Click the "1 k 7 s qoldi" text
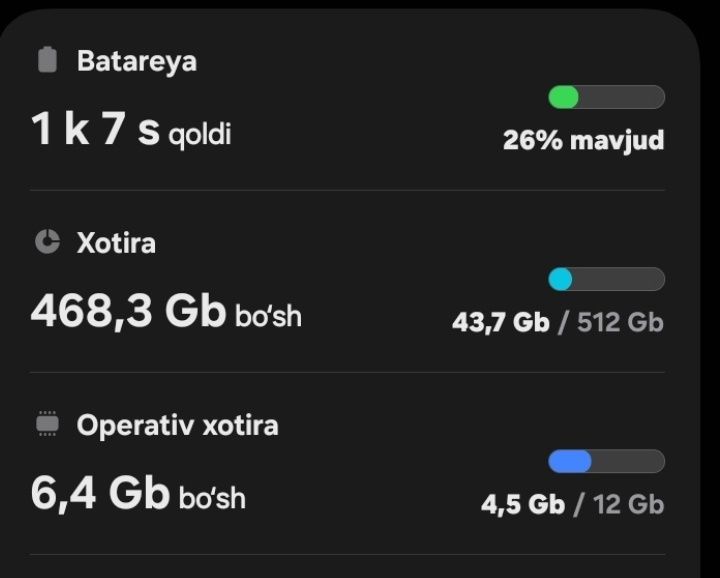Image resolution: width=720 pixels, height=578 pixels. [131, 131]
